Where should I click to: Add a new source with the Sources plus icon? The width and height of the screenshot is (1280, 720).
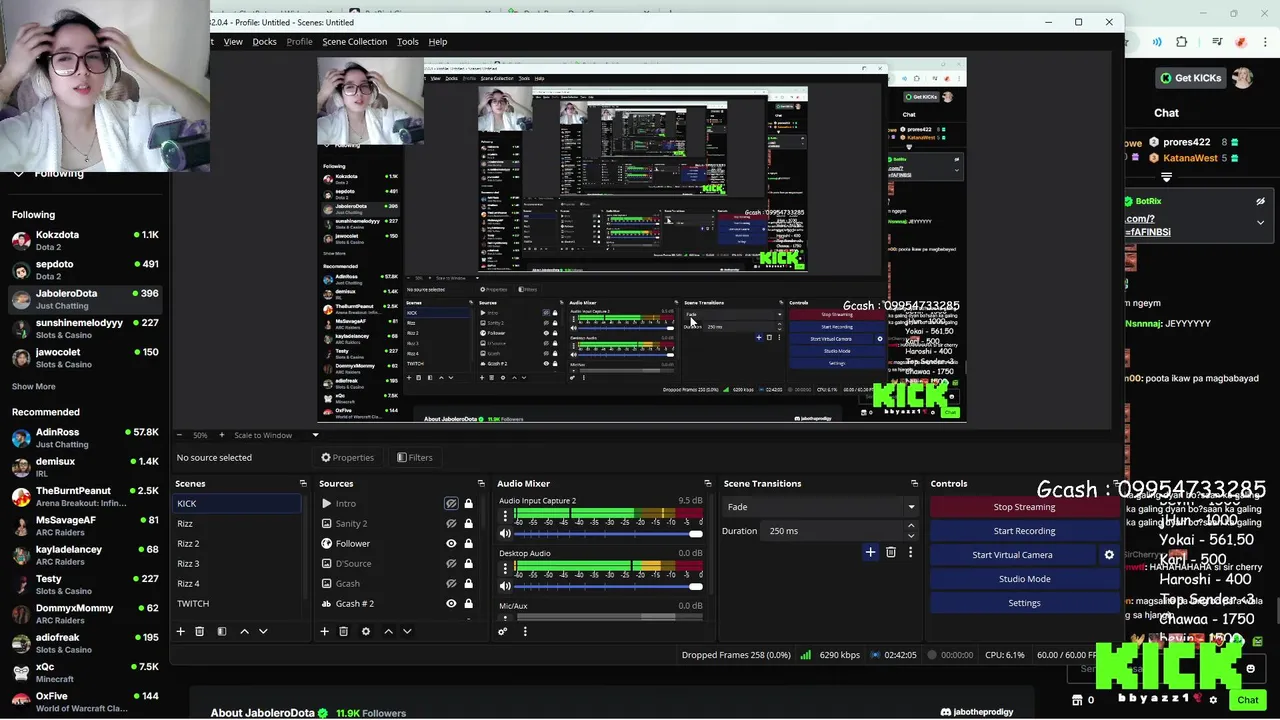click(324, 631)
